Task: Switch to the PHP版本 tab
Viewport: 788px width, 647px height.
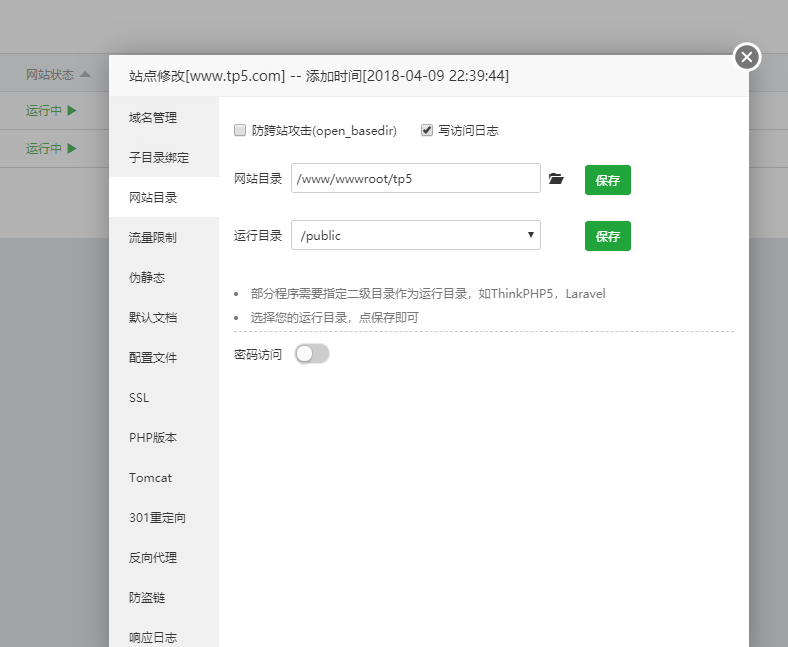Action: tap(153, 437)
